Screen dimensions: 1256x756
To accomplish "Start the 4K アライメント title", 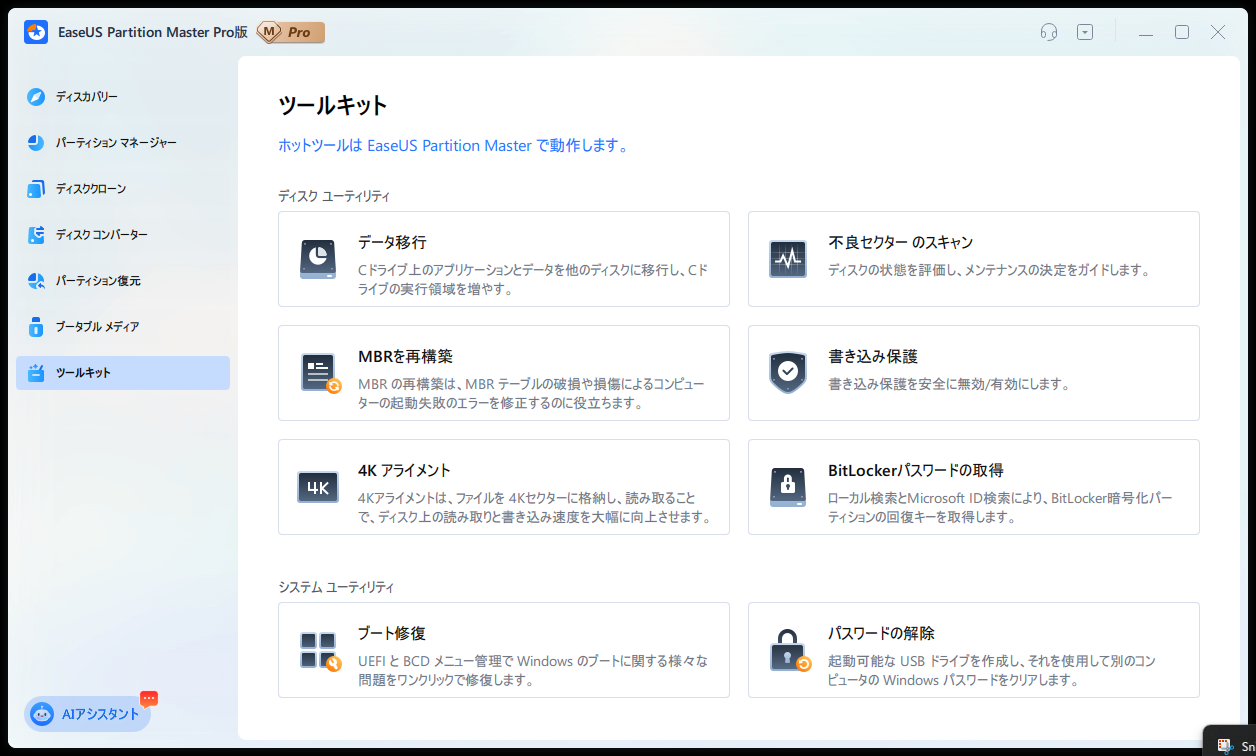I will [404, 470].
